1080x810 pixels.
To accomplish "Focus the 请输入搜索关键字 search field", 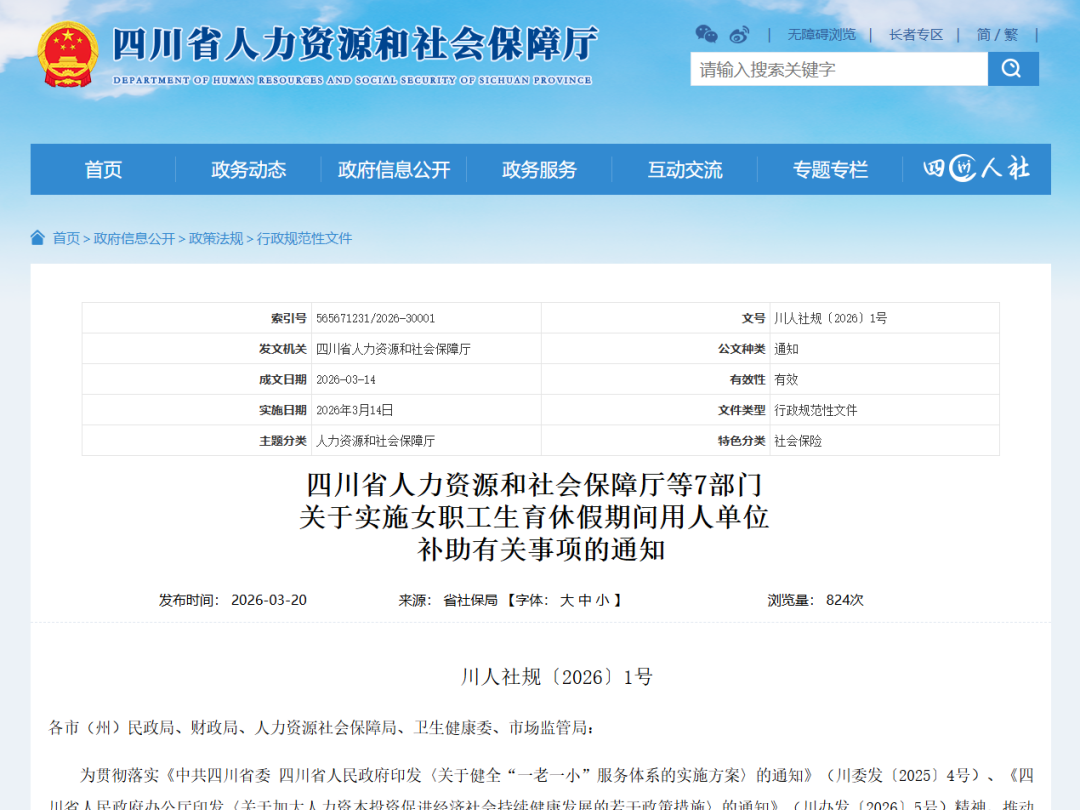I will [x=838, y=69].
